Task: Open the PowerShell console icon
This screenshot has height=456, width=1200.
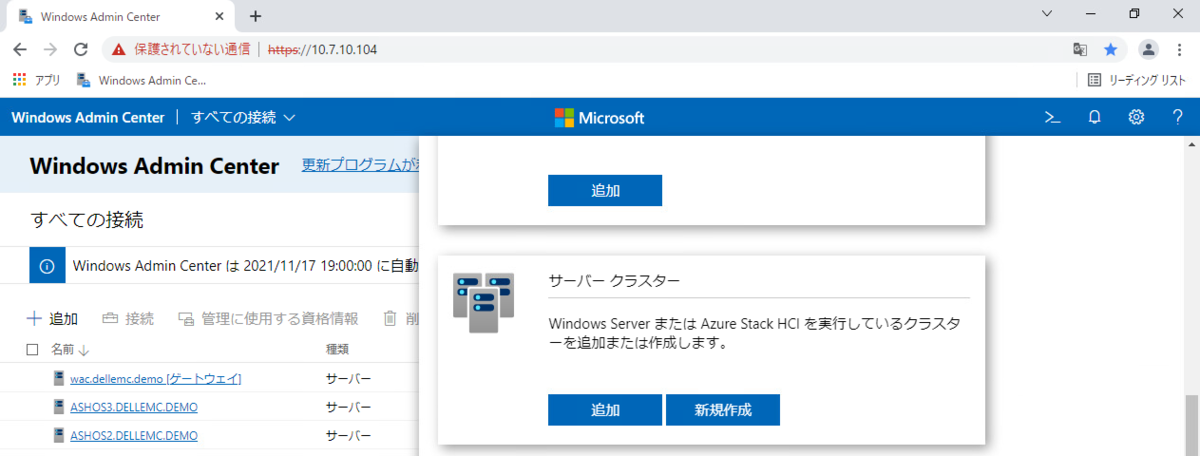Action: (1052, 117)
